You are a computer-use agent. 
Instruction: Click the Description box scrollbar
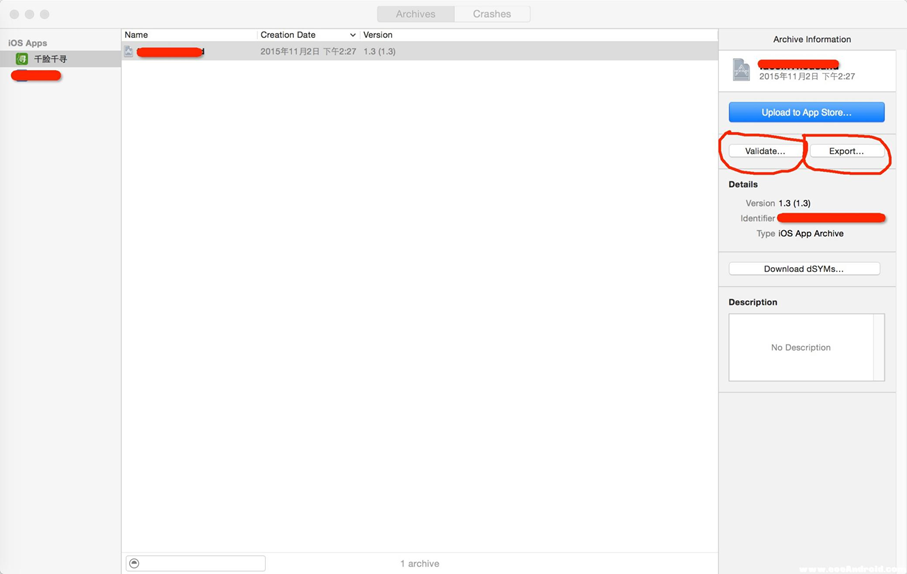tap(879, 347)
